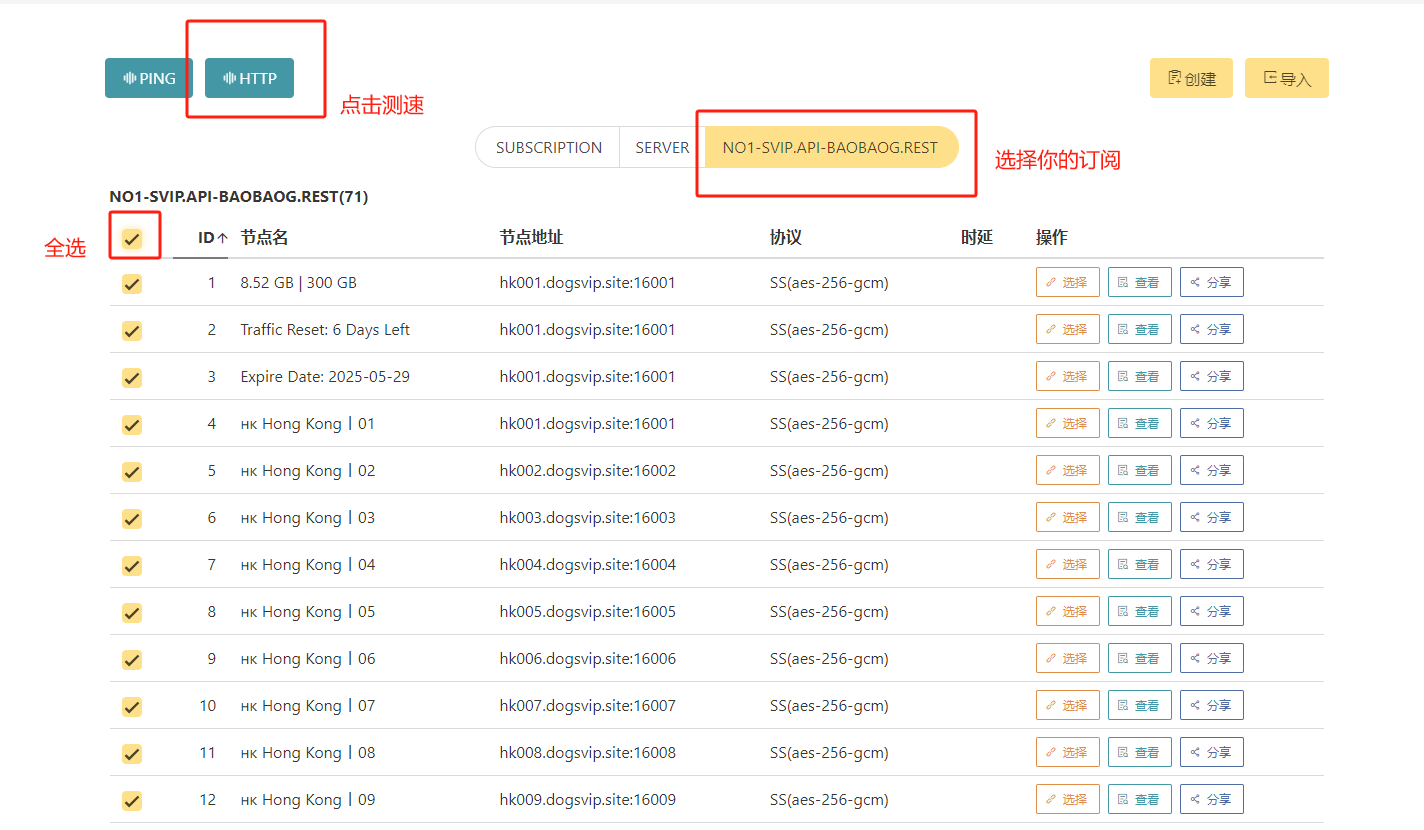Switch to the SERVER tab
Viewport: 1424px width, 830px height.
pyautogui.click(x=662, y=148)
